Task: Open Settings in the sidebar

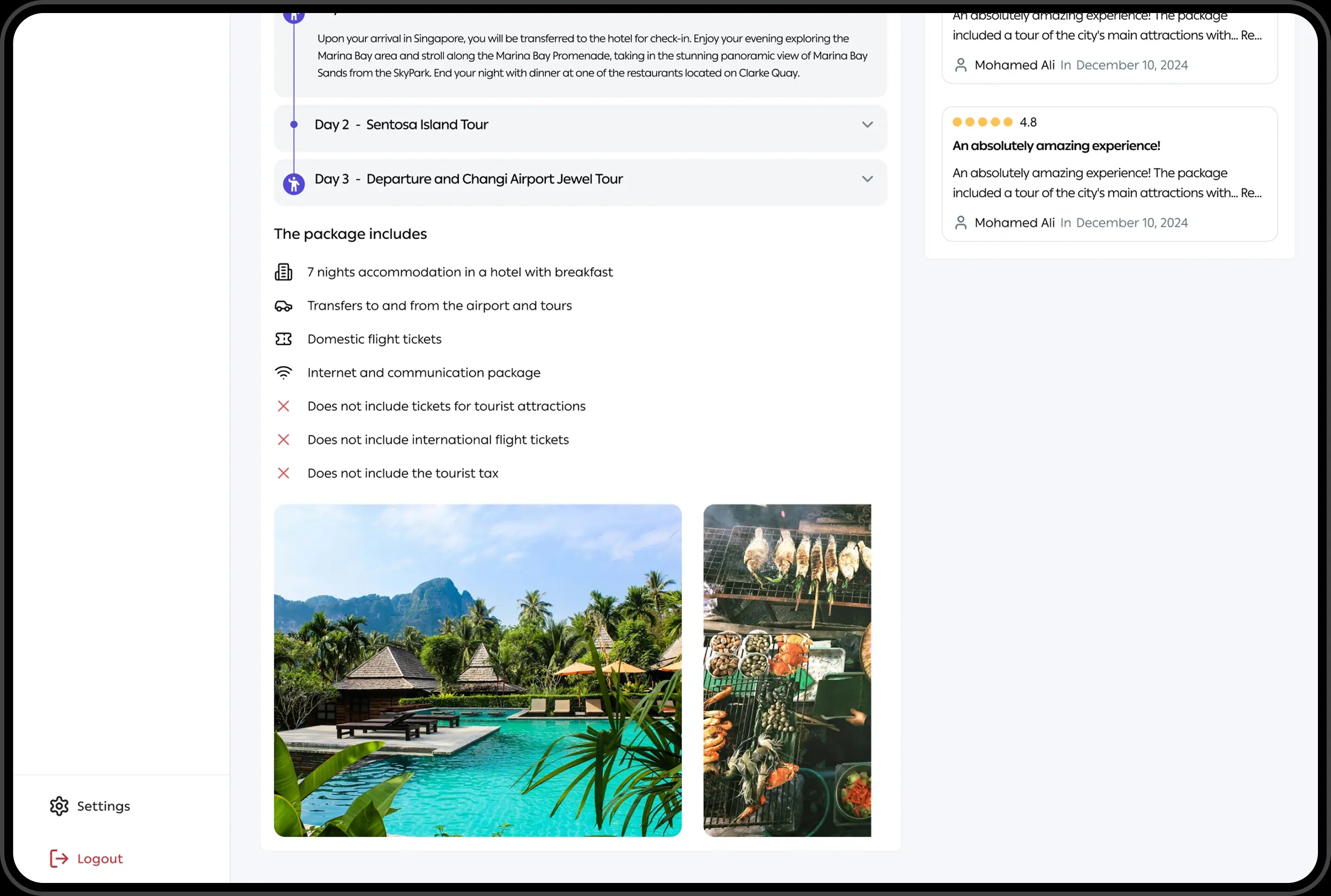Action: 103,806
